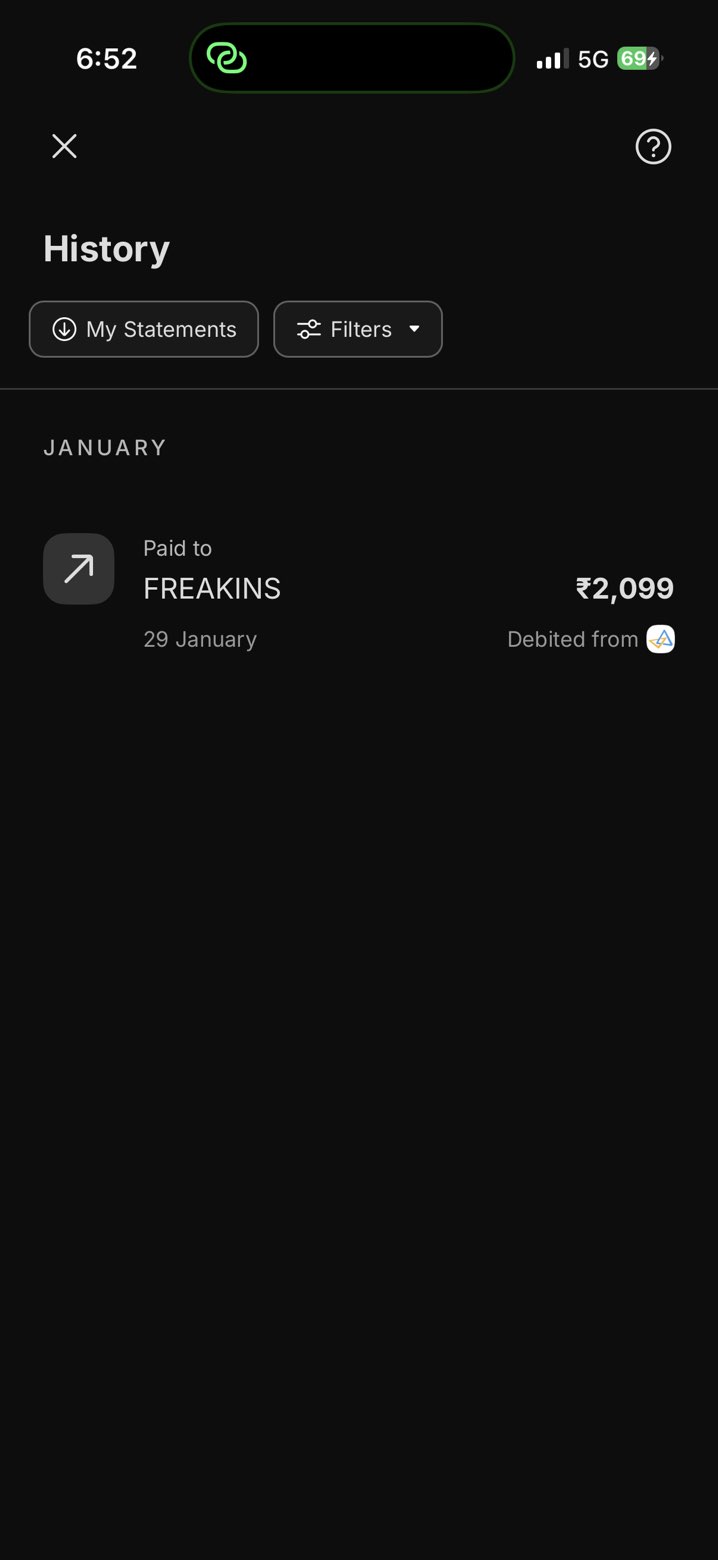The image size is (718, 1560).
Task: Tap the 29 January date label
Action: point(200,639)
